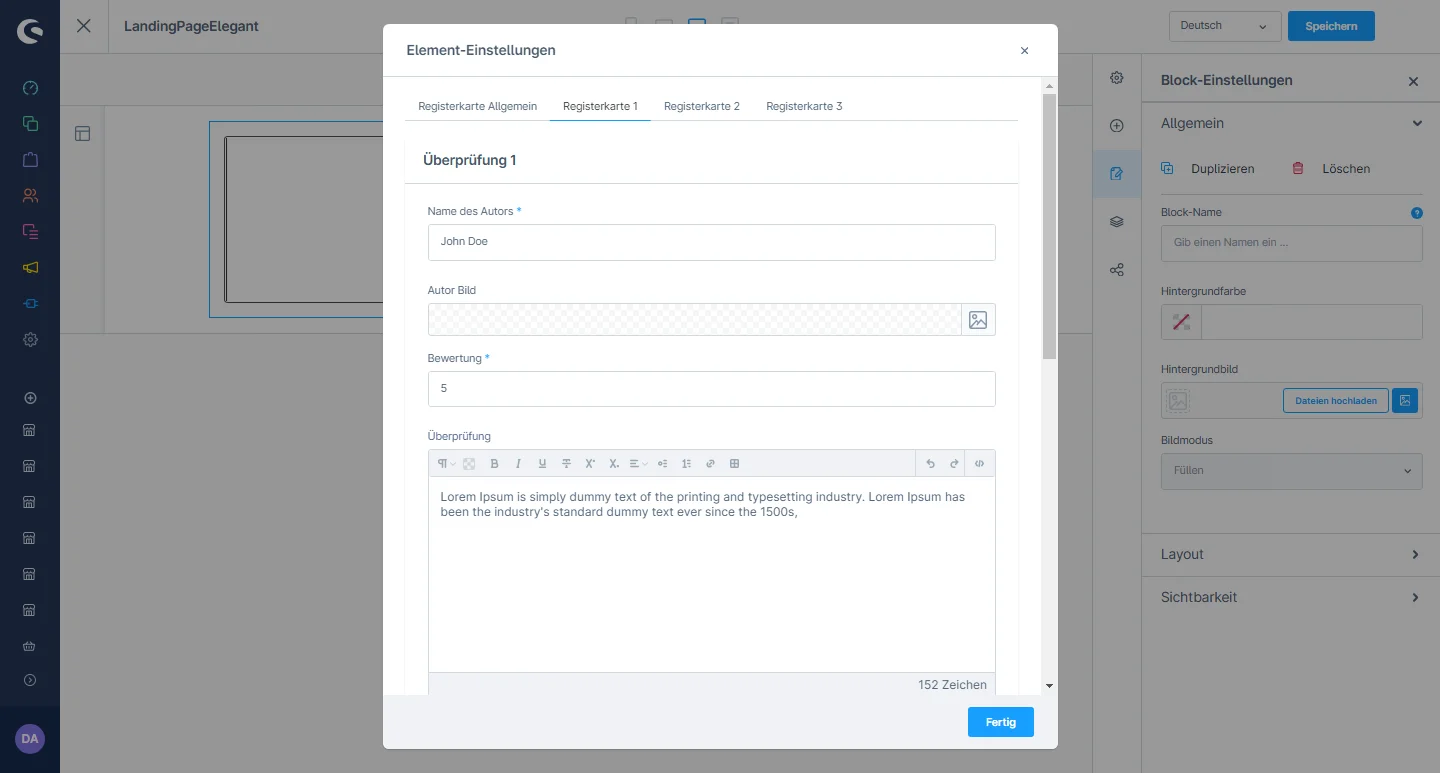
Task: Open the Deutsch language dropdown
Action: 1225,26
